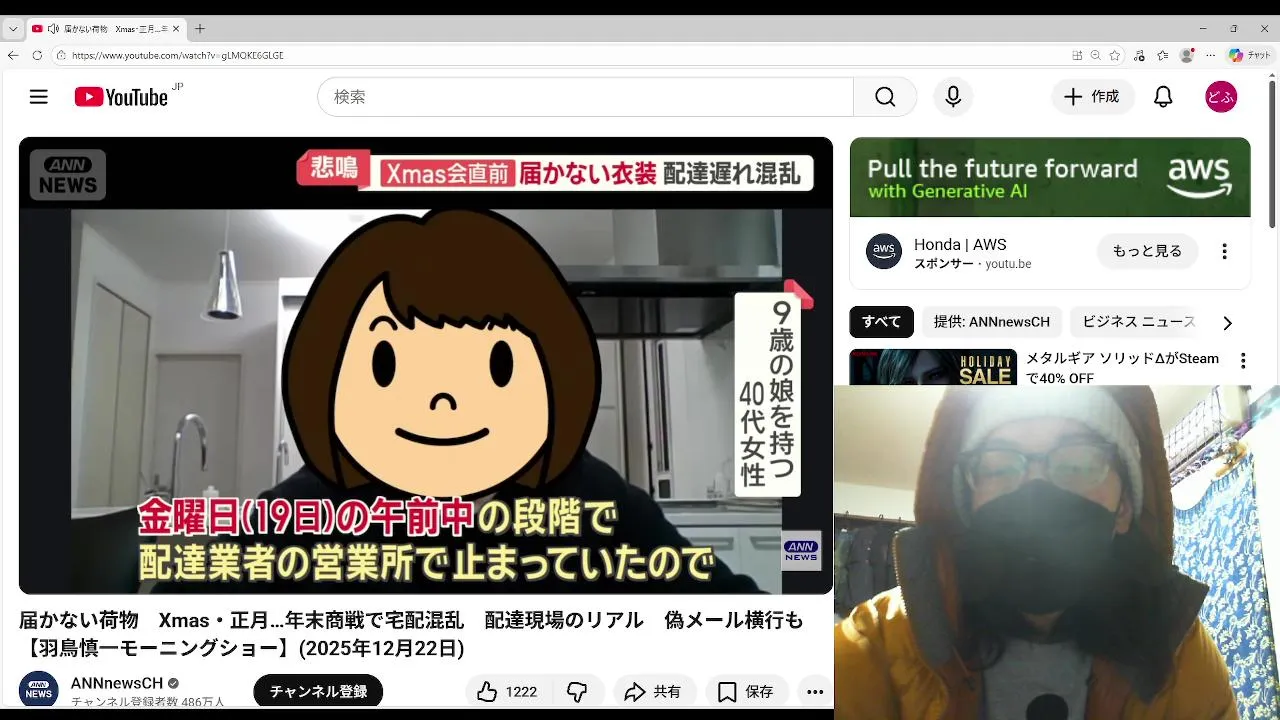Click the 検索 search input field
The image size is (1280, 720).
(586, 97)
